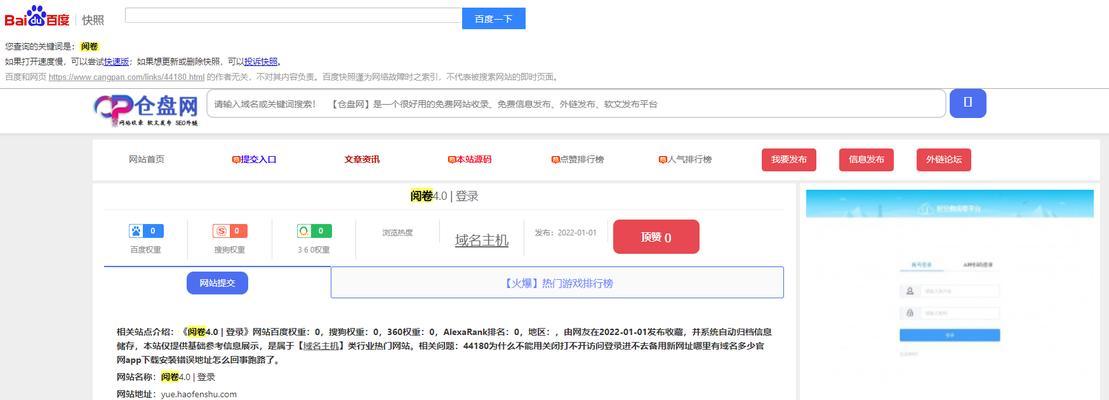1109x400 pixels.
Task: Click the 搜狗权重 label
Action: [x=230, y=249]
